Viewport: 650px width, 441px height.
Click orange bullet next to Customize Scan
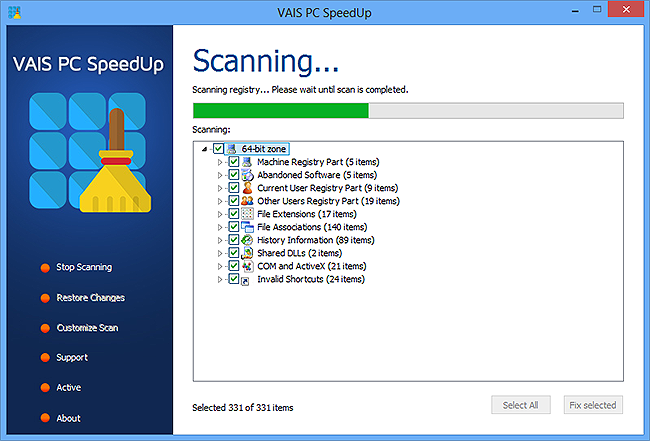[45, 328]
